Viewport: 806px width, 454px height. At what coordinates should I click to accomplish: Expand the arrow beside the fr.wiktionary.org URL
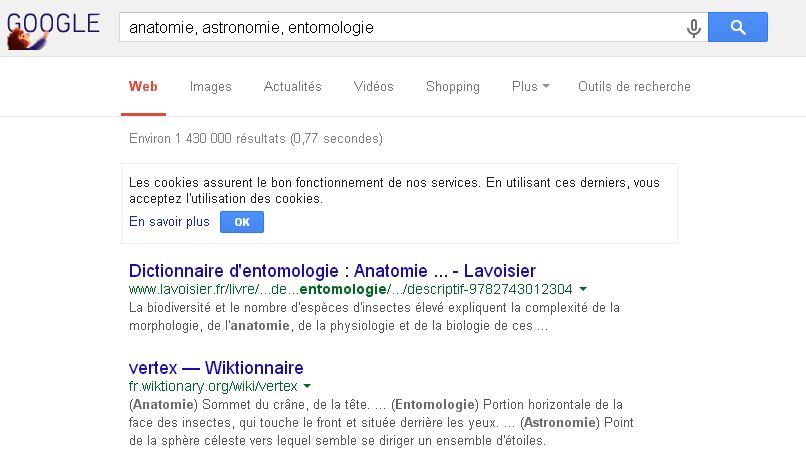click(308, 386)
